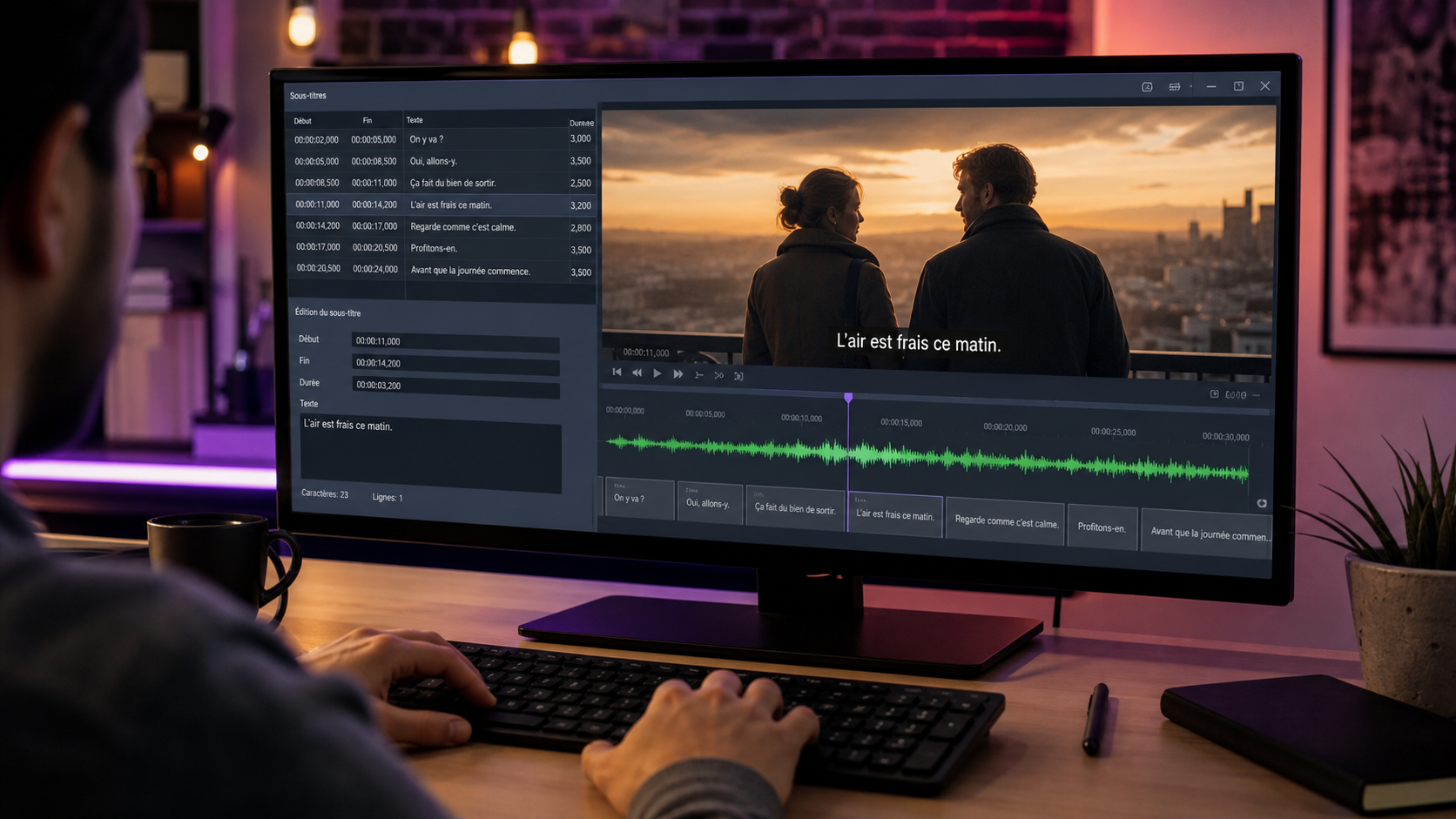Sort by the Durée column header
Image resolution: width=1456 pixels, height=819 pixels.
click(582, 123)
